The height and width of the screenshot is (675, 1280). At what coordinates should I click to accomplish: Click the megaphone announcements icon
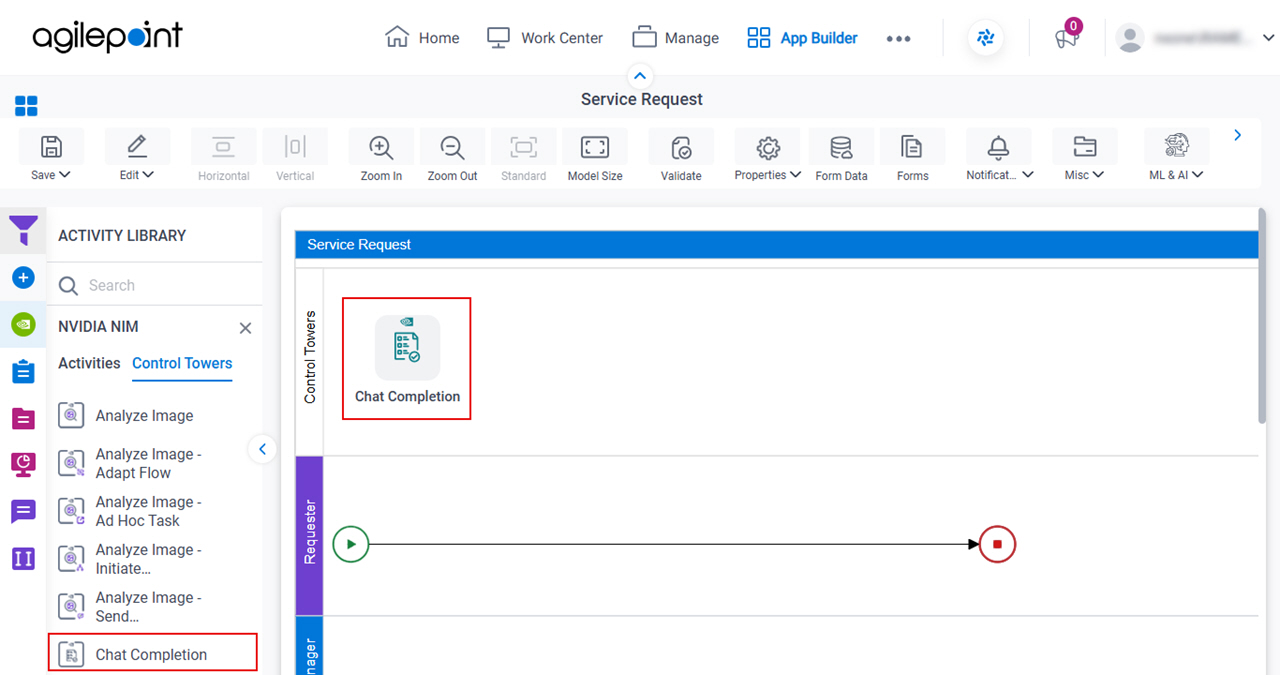pos(1066,39)
